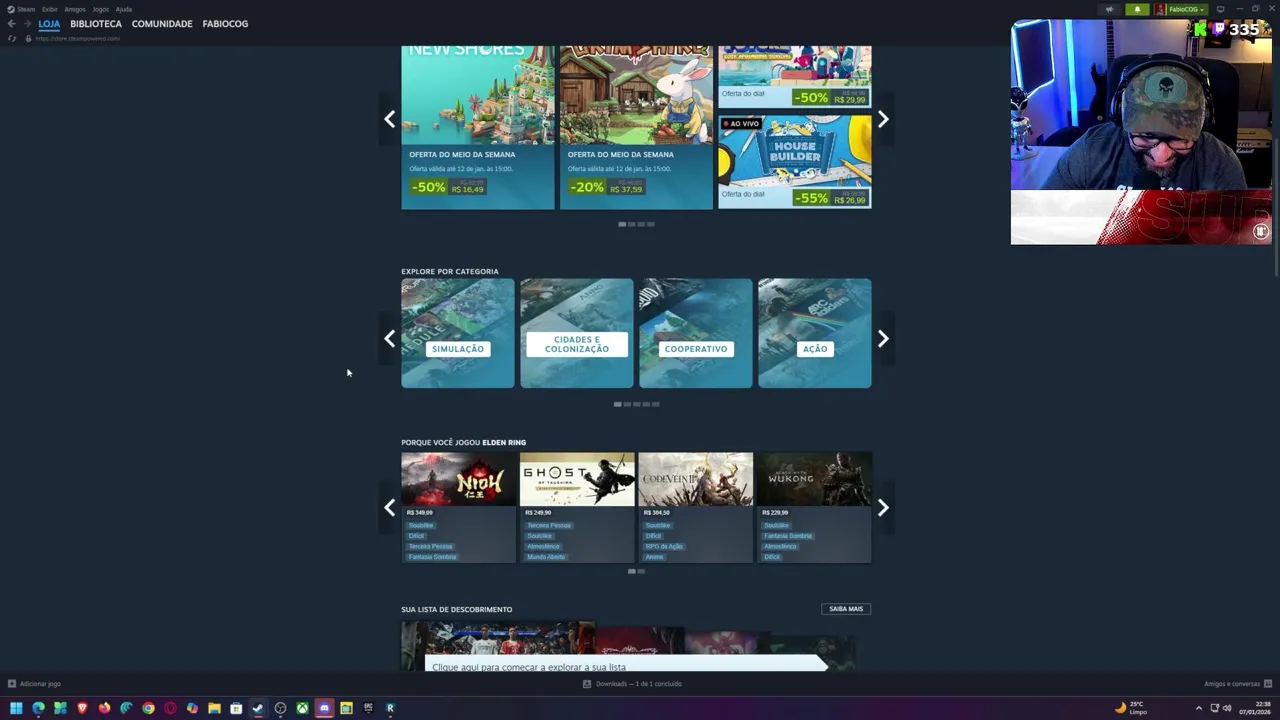Image resolution: width=1280 pixels, height=720 pixels.
Task: Open the FabioCOG account dropdown
Action: pos(1181,9)
